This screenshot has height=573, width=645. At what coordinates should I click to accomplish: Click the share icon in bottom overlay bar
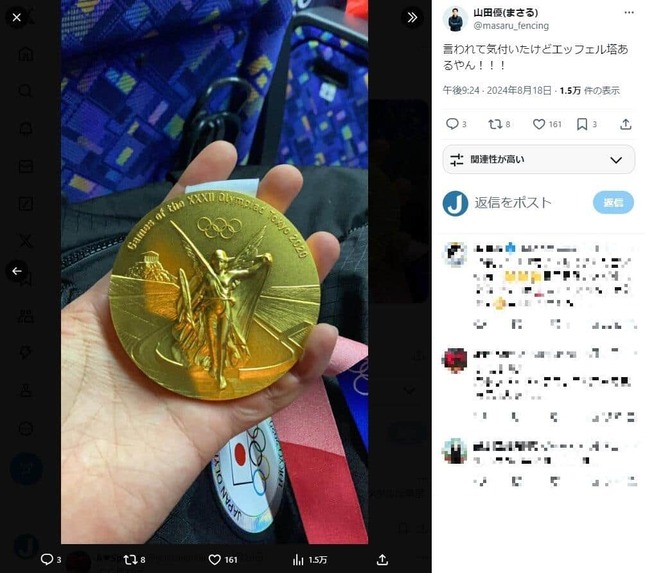pos(382,559)
